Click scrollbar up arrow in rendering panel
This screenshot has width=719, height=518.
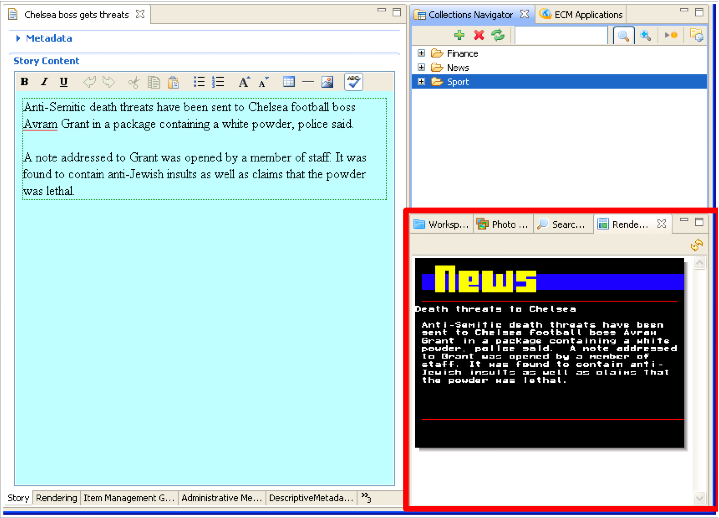tap(699, 263)
